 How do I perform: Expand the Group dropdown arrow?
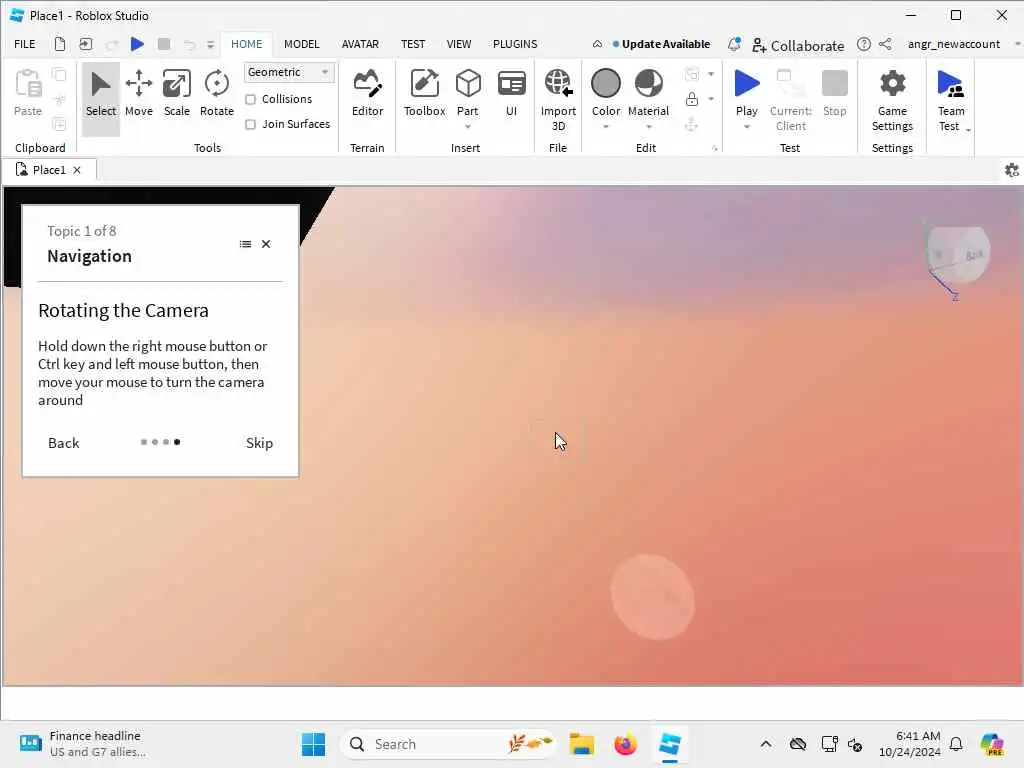point(711,74)
